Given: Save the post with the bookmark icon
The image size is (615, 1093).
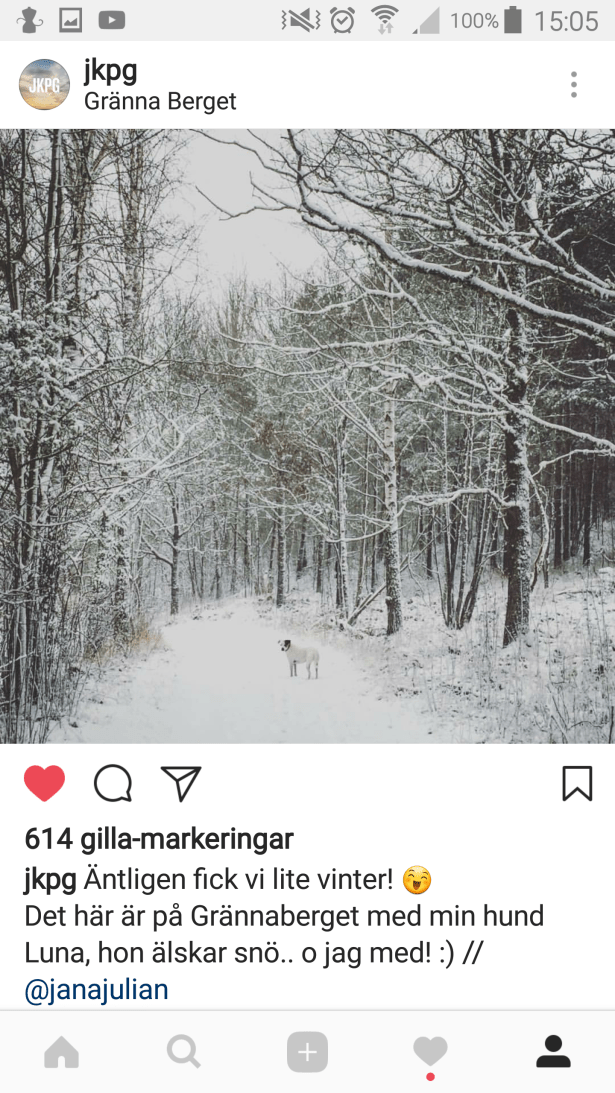Looking at the screenshot, I should tap(577, 784).
